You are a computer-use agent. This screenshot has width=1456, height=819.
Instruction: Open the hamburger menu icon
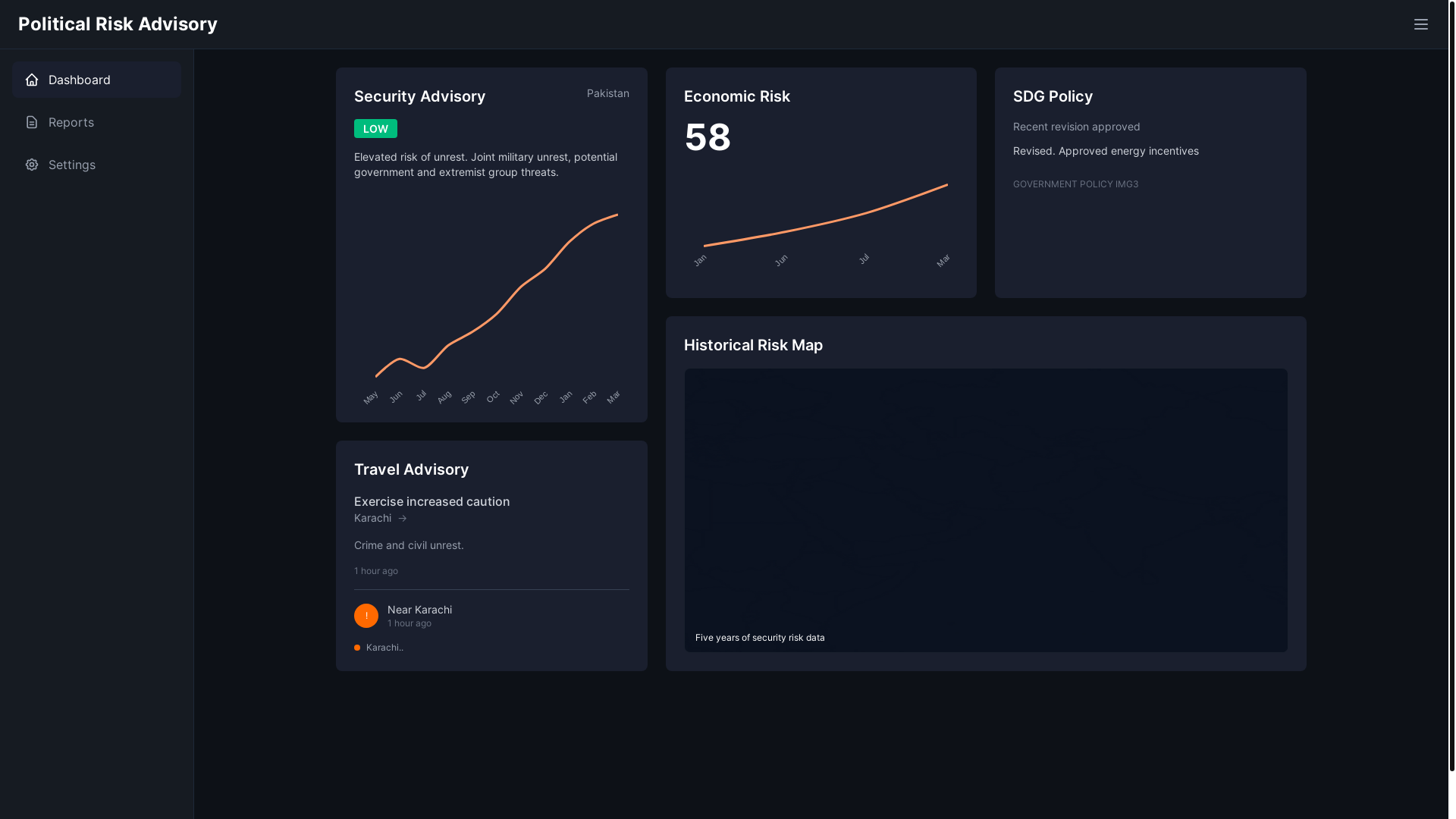click(x=1420, y=24)
